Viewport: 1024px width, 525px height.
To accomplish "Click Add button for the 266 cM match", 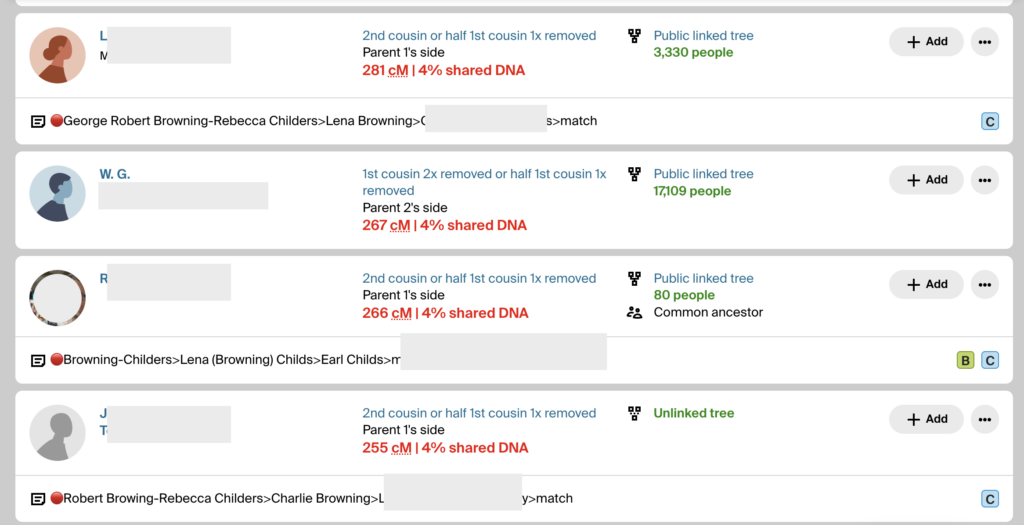I will (x=926, y=285).
